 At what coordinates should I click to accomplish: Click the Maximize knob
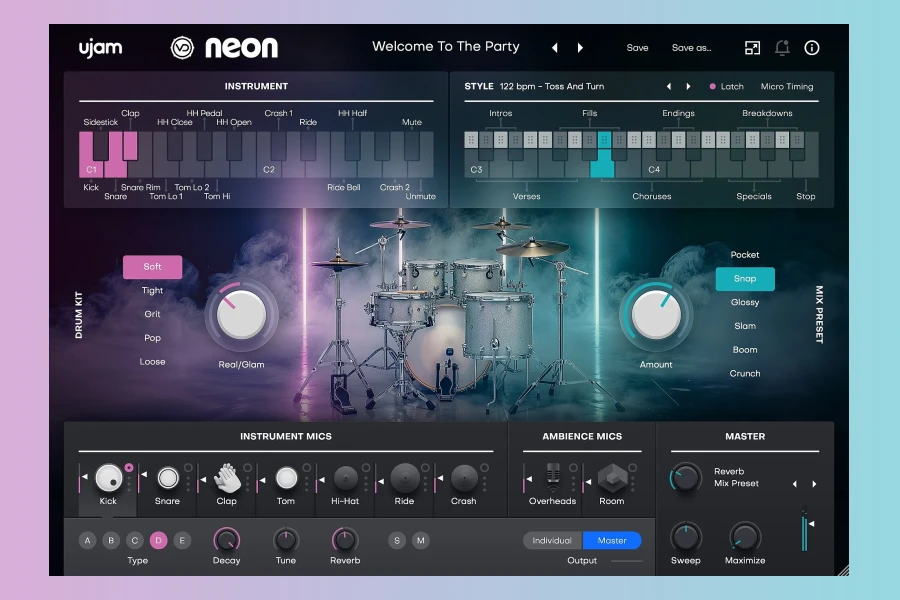(x=744, y=538)
